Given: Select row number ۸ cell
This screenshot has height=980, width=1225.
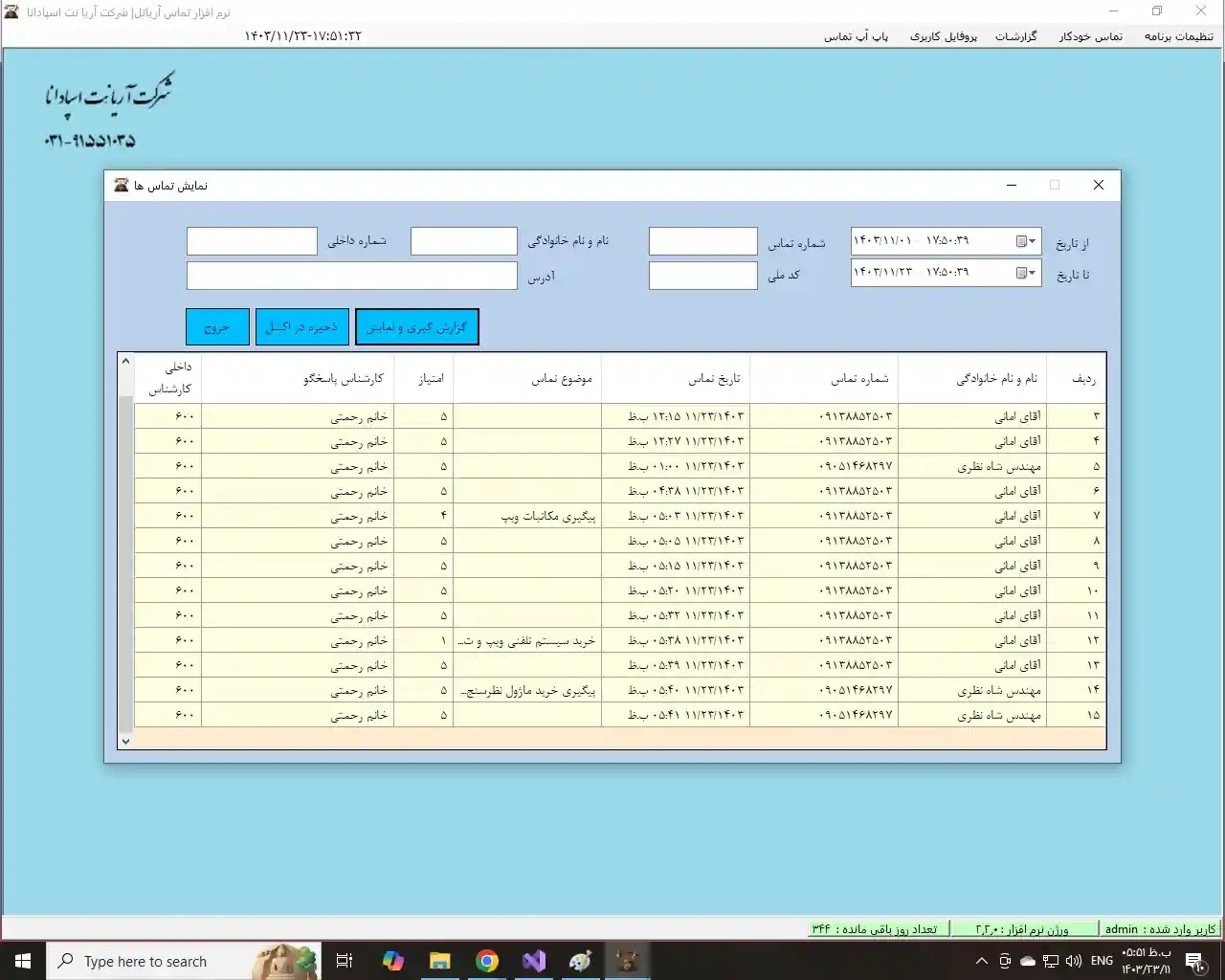Looking at the screenshot, I should (1077, 541).
